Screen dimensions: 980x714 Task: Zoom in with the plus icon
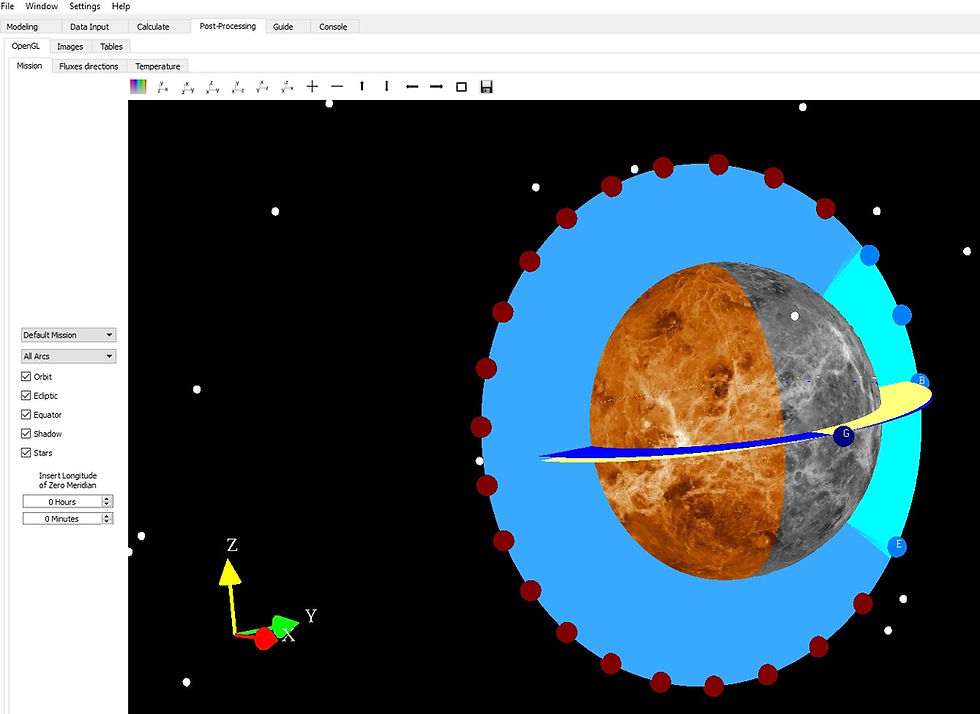[312, 86]
